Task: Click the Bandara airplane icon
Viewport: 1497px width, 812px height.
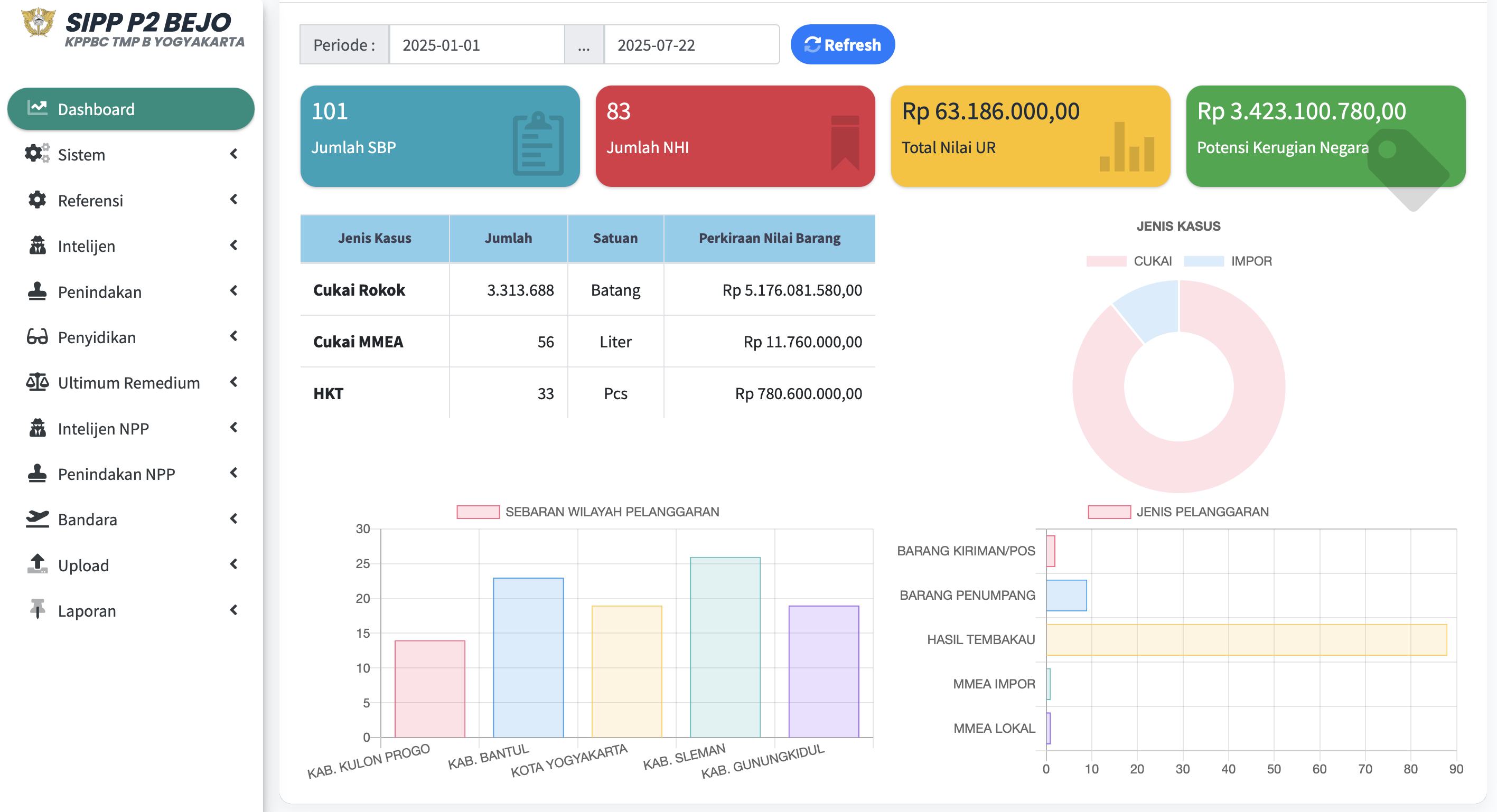Action: click(37, 518)
